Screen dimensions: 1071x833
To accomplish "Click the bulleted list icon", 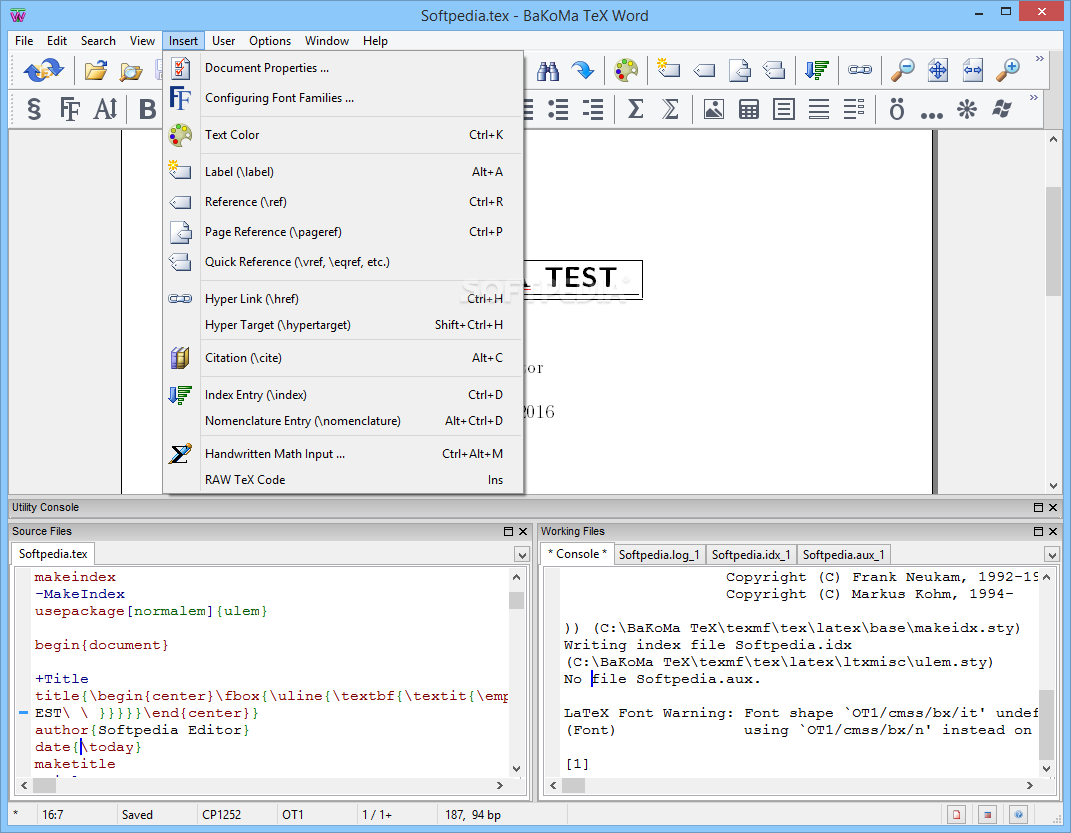I will [558, 109].
